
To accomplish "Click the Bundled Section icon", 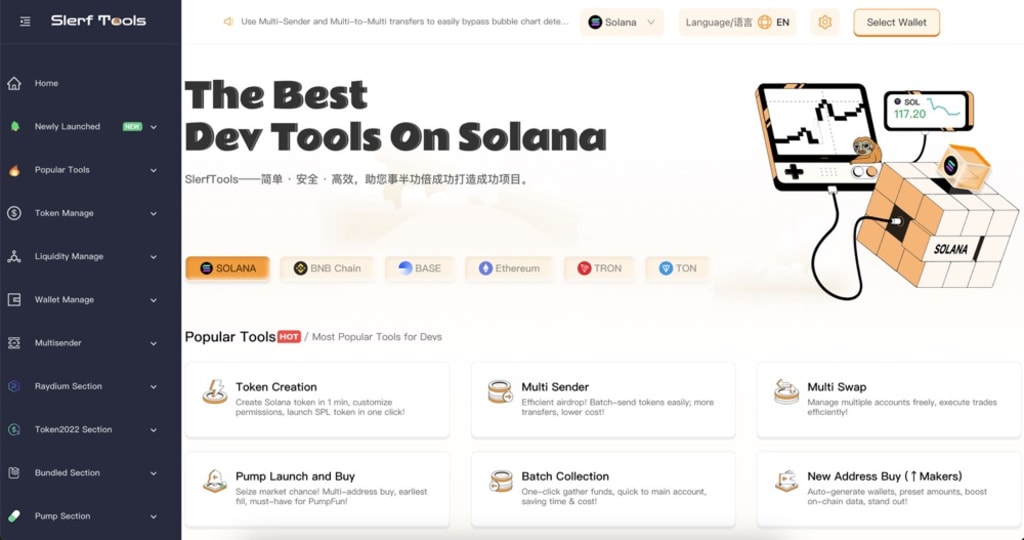I will [14, 473].
